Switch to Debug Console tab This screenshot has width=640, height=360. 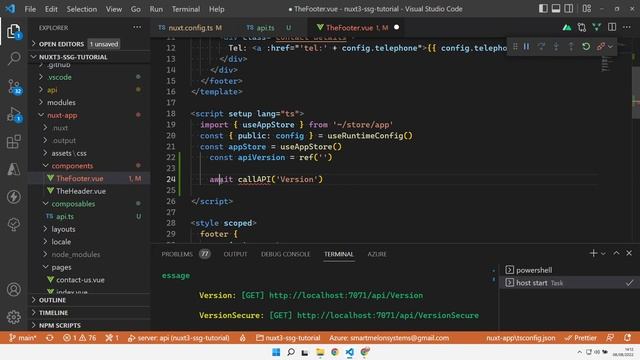click(x=285, y=254)
